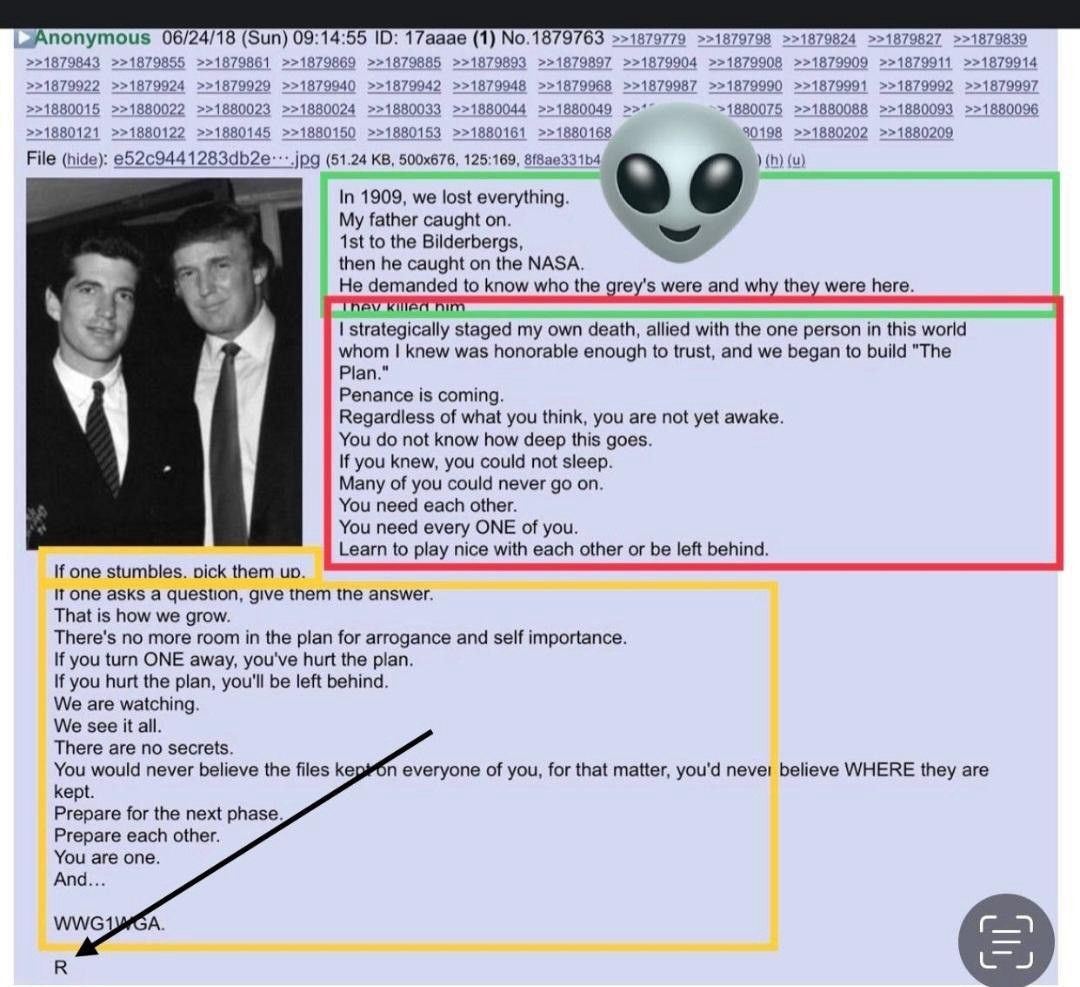Open file e52c9441283db2e….jpg link
Viewport: 1080px width, 987px height.
coord(216,159)
